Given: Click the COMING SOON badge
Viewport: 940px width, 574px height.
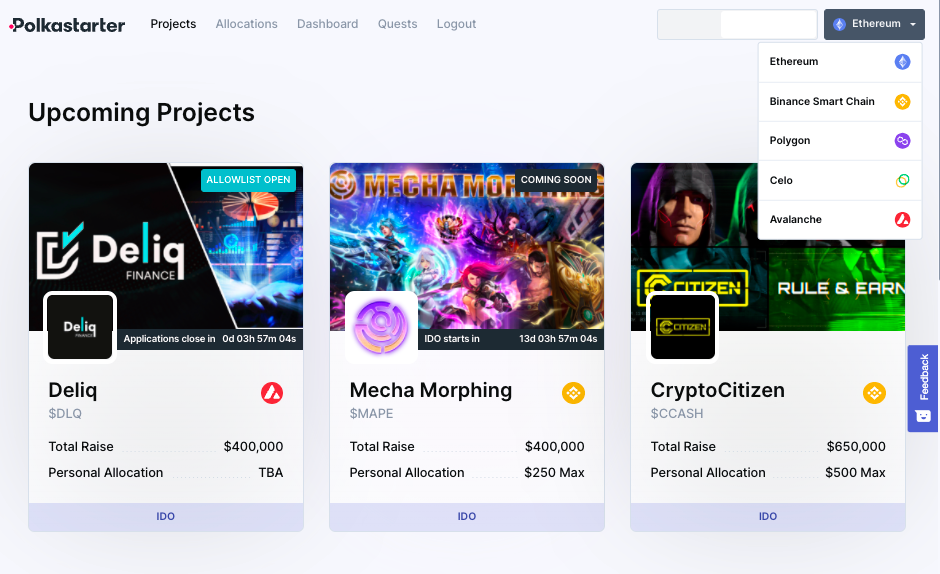Looking at the screenshot, I should [556, 180].
